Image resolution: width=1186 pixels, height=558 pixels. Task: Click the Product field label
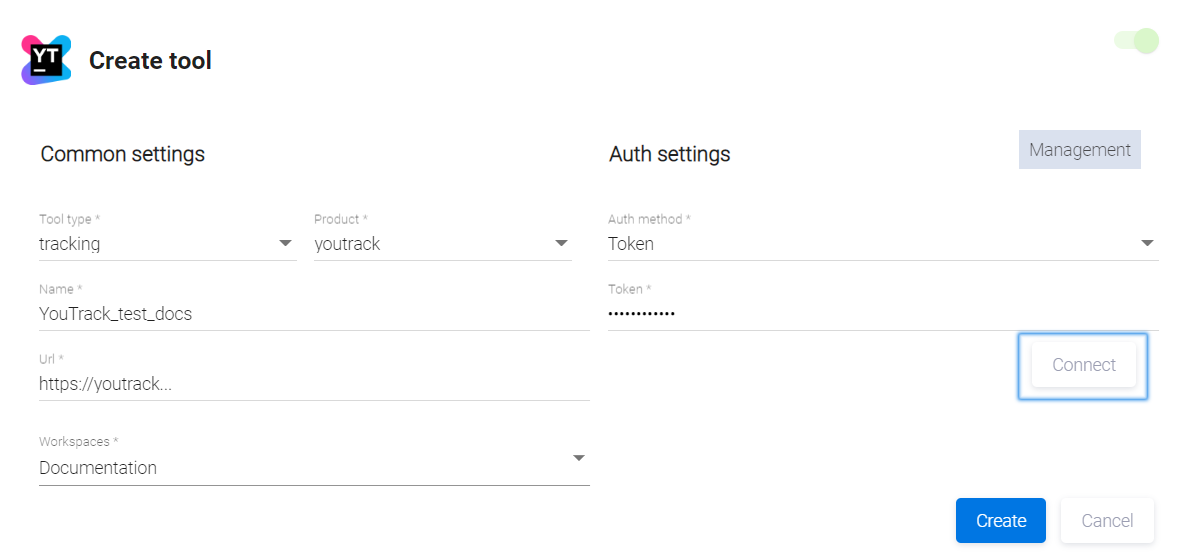[x=340, y=219]
